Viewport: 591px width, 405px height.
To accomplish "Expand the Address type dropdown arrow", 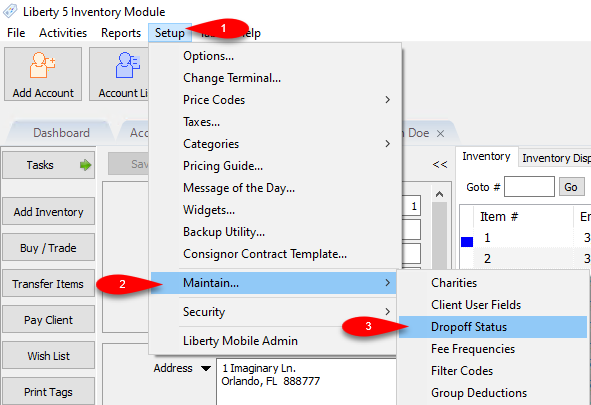I will tap(206, 368).
